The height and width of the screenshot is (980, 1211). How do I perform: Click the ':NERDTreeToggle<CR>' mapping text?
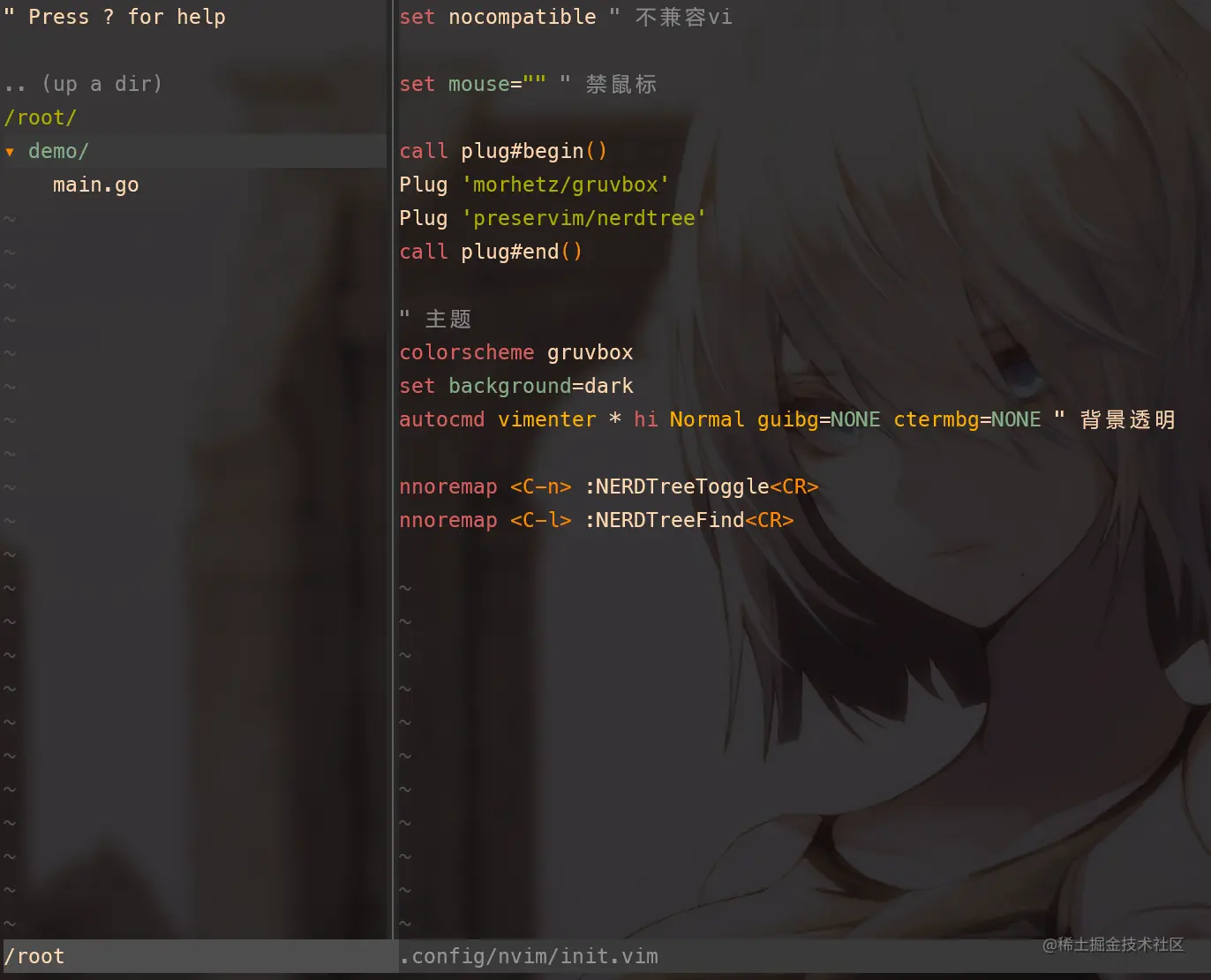702,486
